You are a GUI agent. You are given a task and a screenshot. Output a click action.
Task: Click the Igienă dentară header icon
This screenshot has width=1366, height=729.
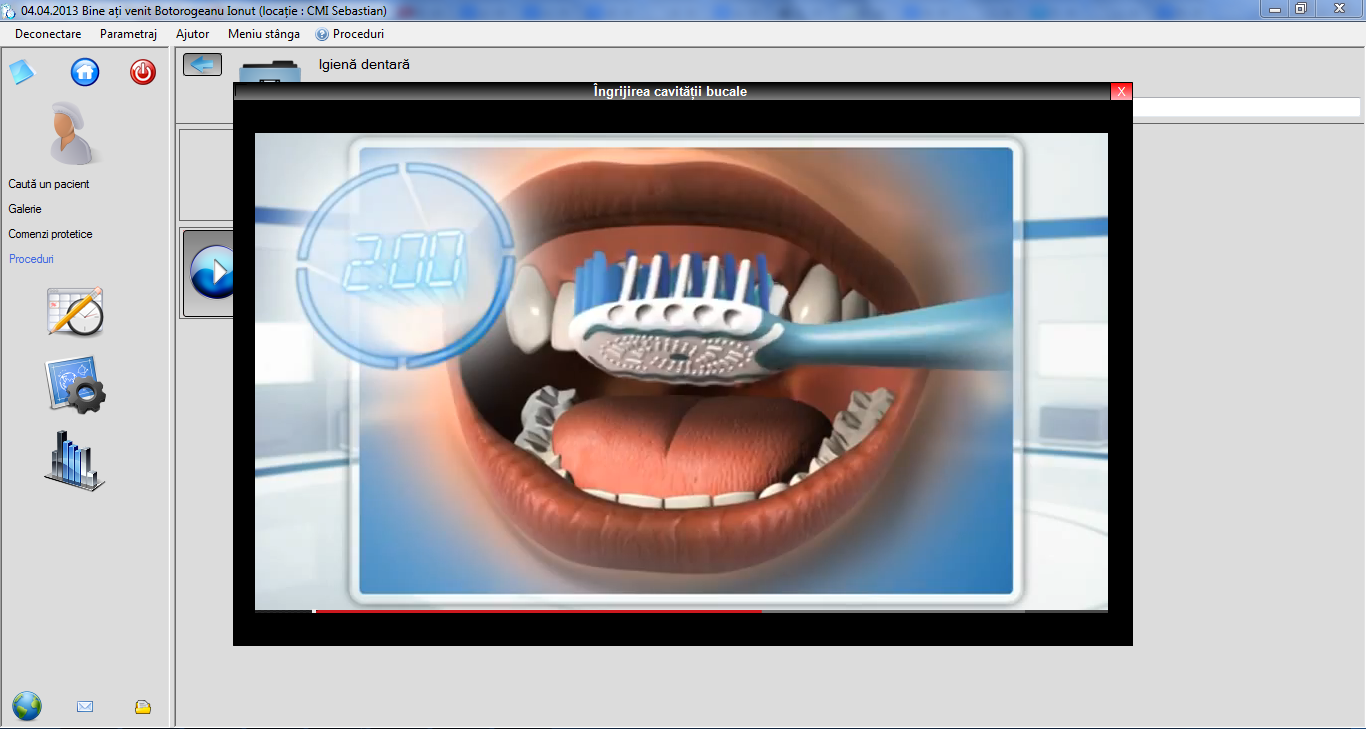(x=271, y=70)
